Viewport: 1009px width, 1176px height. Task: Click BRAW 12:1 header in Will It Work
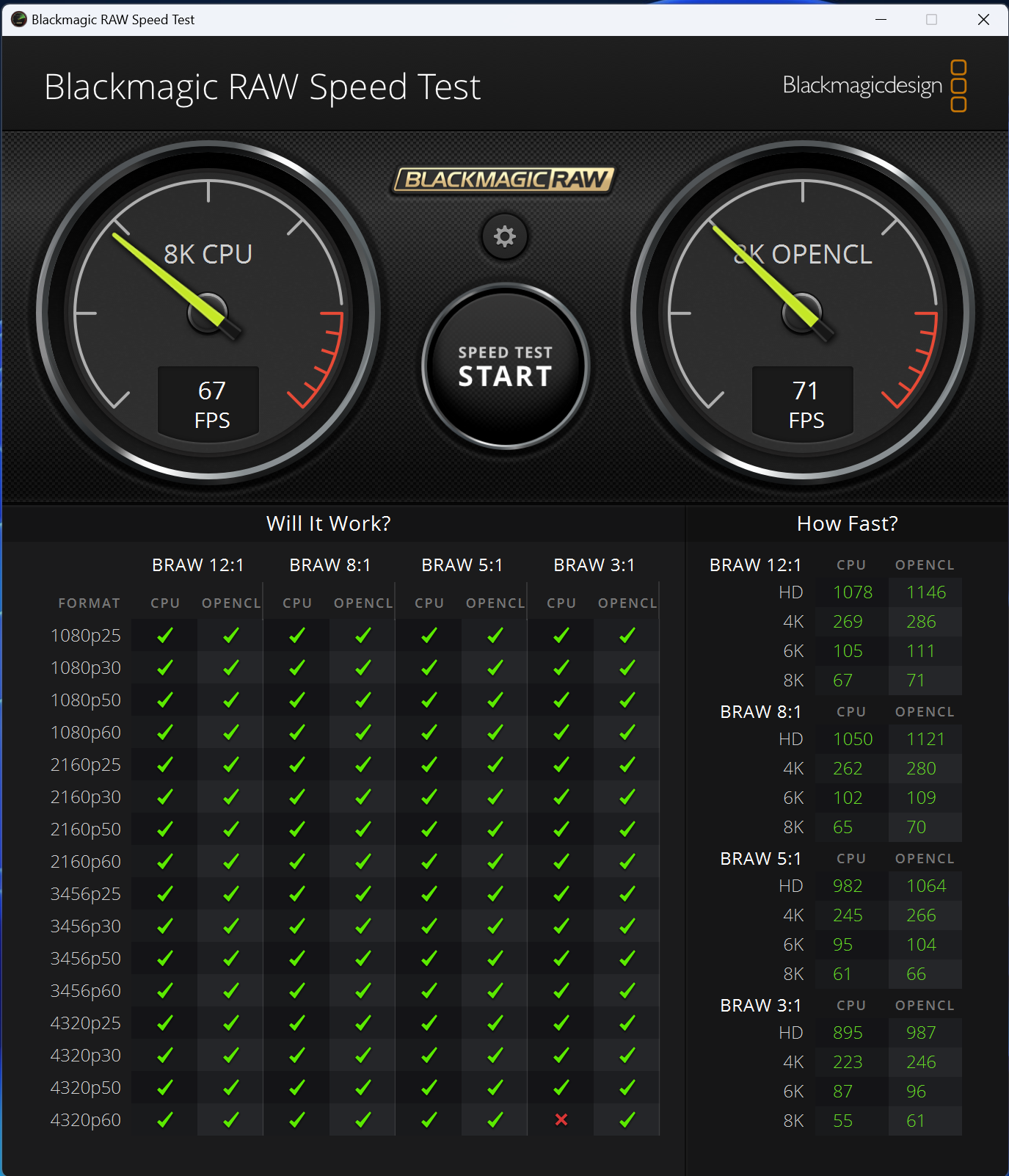(x=197, y=565)
